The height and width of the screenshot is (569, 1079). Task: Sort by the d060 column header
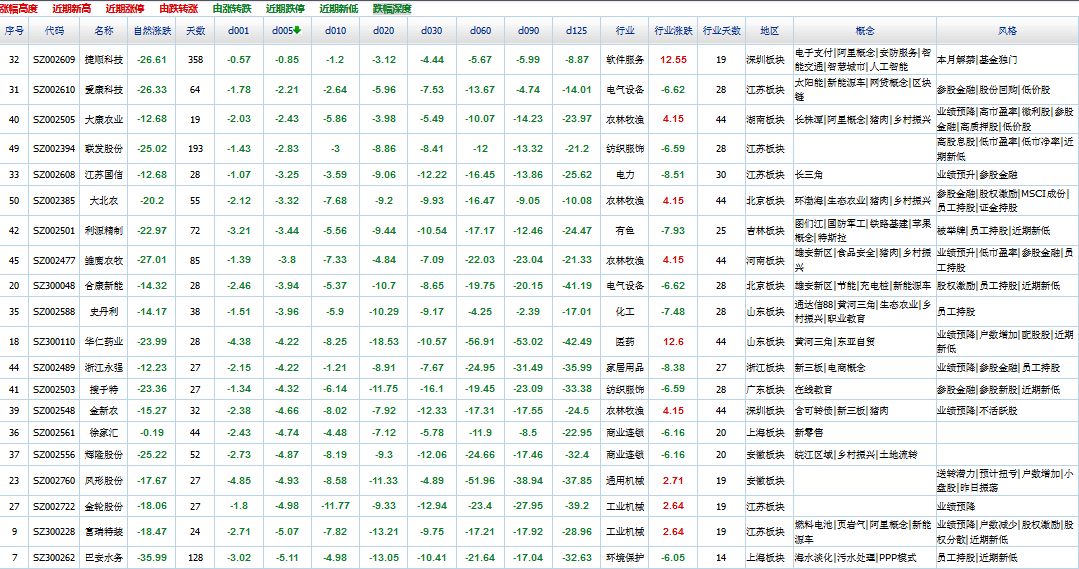click(480, 31)
